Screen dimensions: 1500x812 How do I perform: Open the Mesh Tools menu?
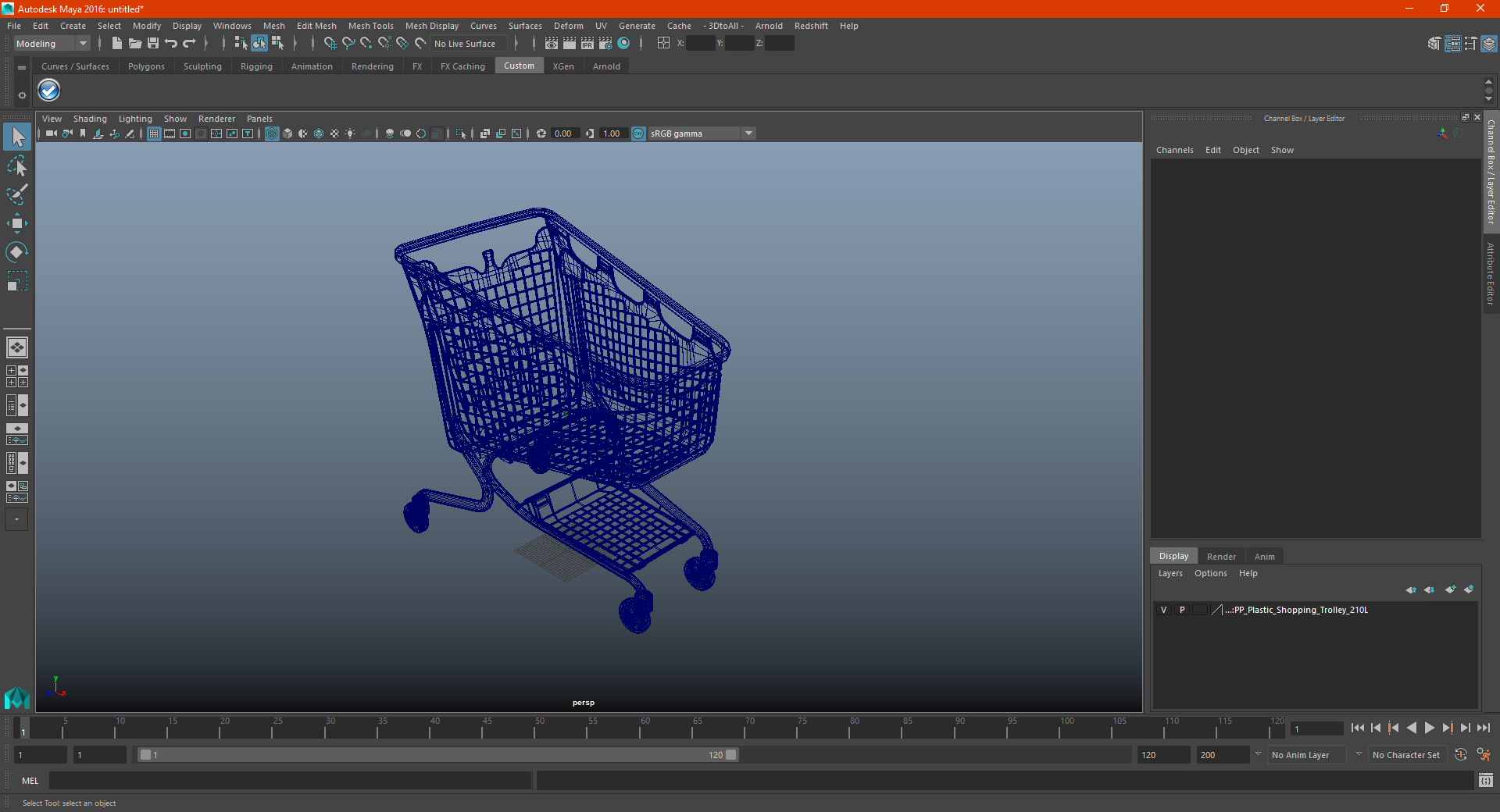click(370, 26)
